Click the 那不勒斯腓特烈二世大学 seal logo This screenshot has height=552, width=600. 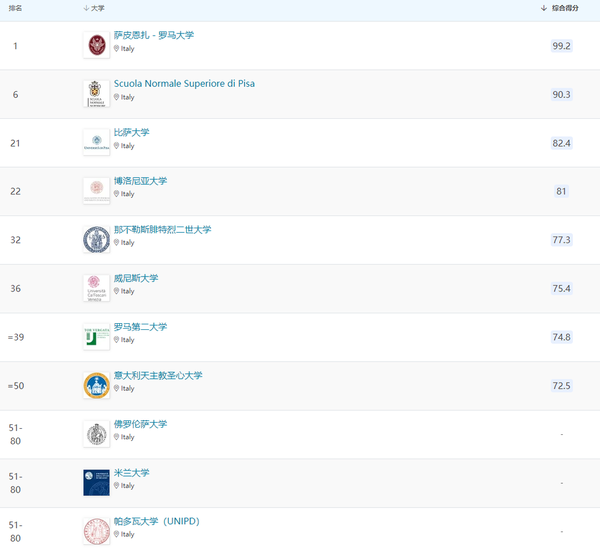pos(96,239)
